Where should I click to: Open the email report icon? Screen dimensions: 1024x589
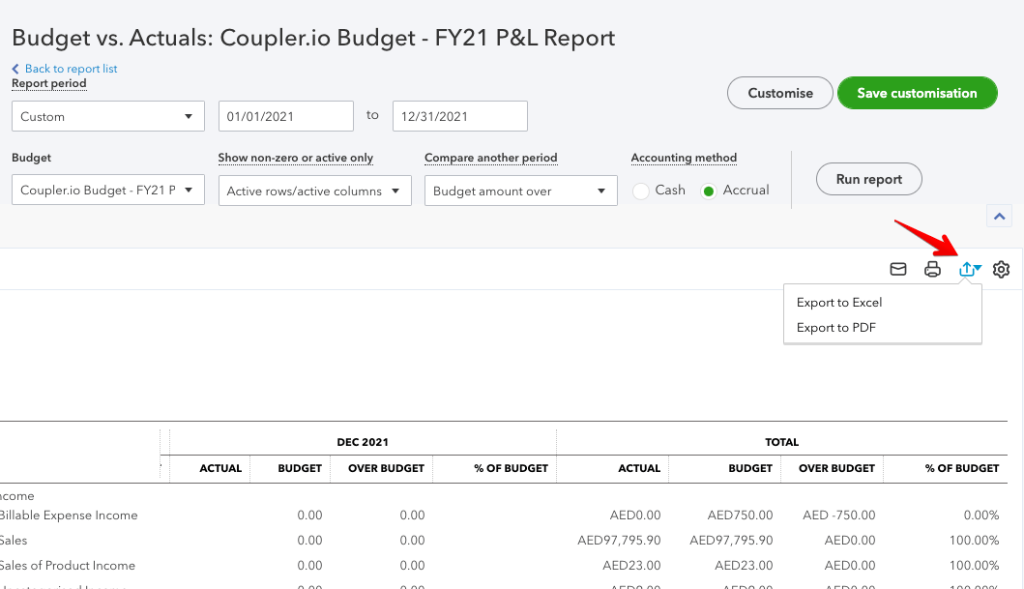tap(896, 269)
